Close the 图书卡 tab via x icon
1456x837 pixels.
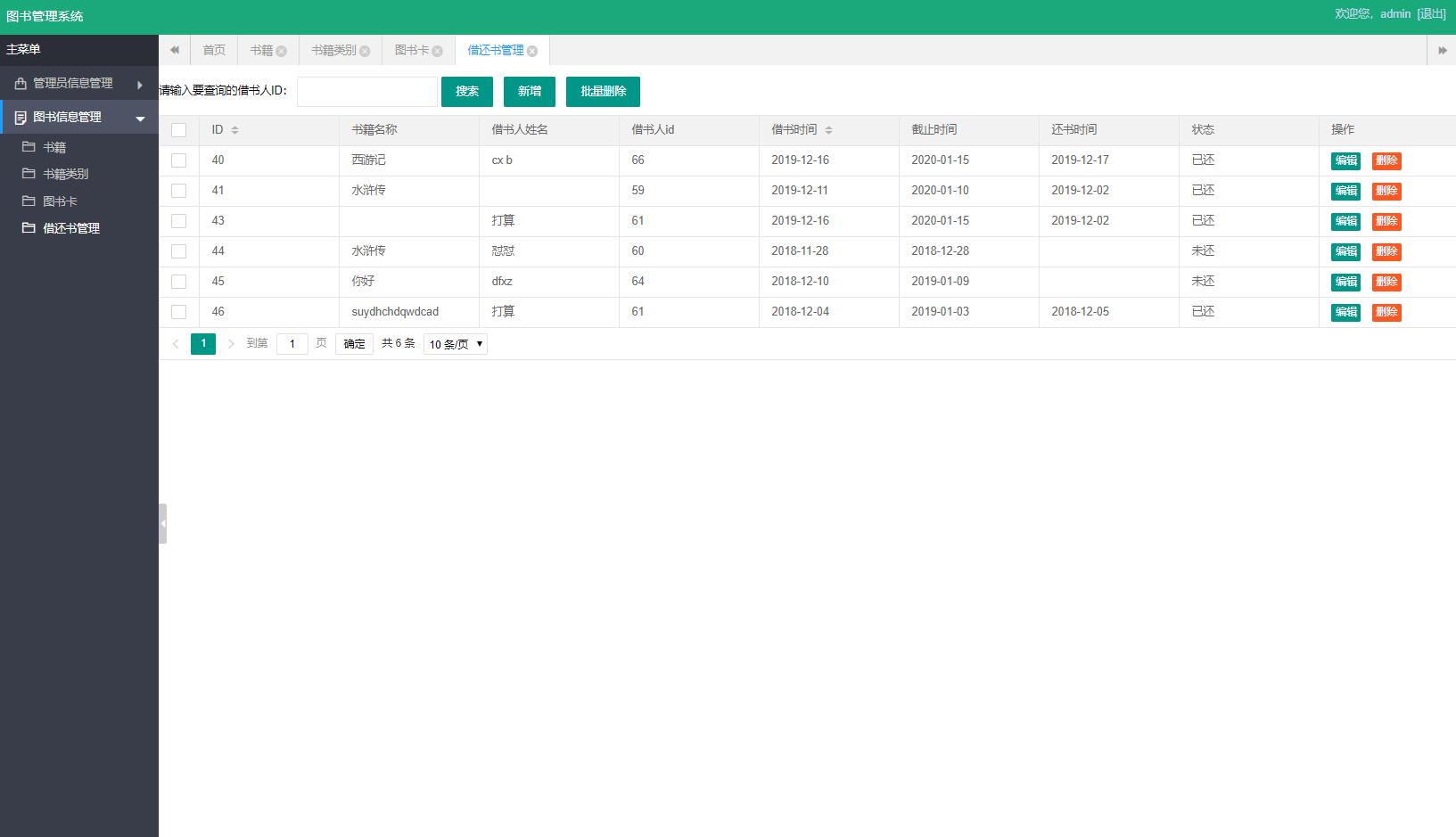point(438,51)
